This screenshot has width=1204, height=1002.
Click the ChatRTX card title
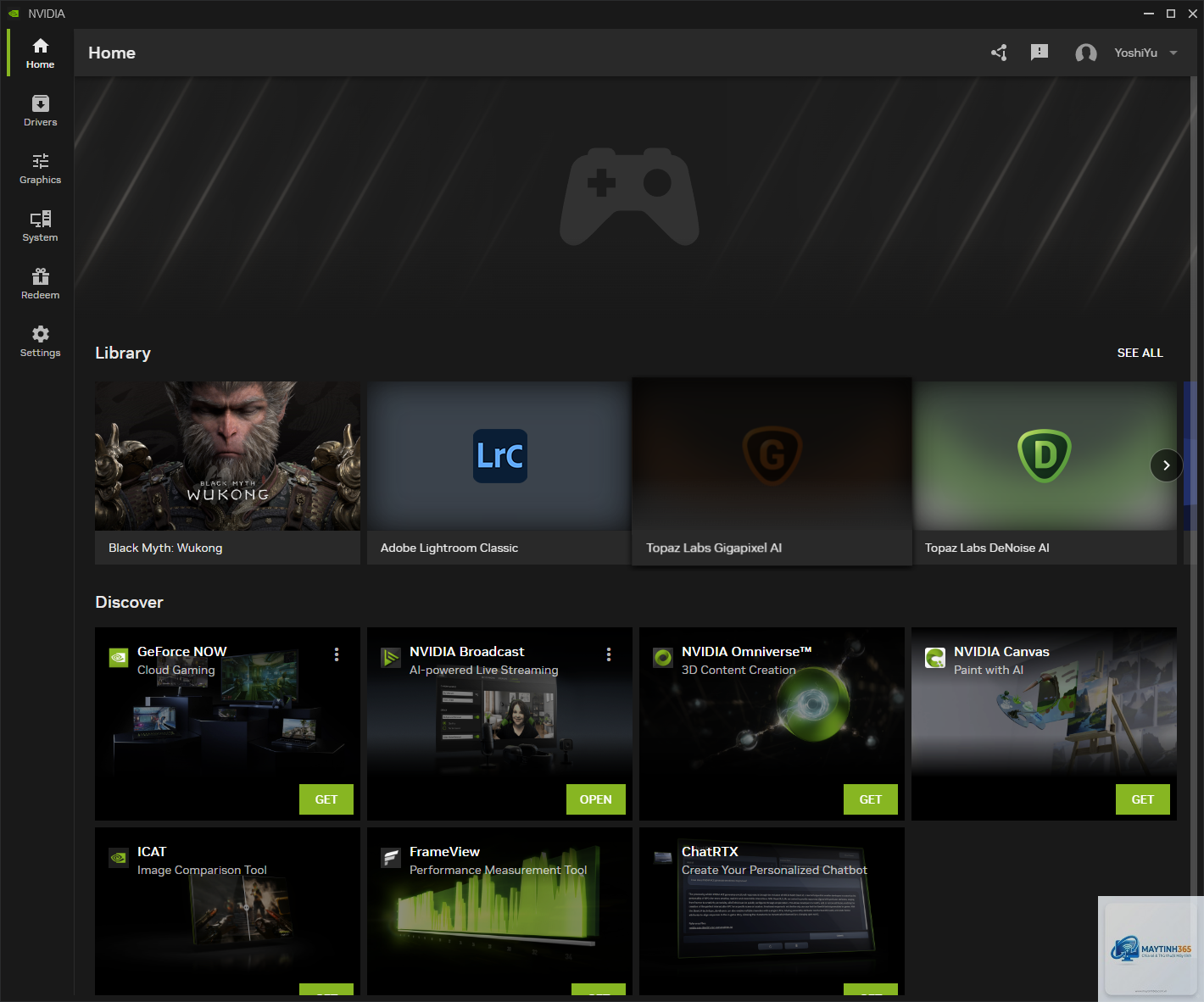710,852
